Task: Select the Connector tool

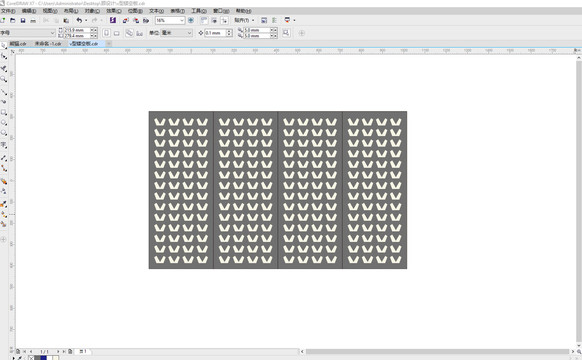Action: tap(4, 168)
